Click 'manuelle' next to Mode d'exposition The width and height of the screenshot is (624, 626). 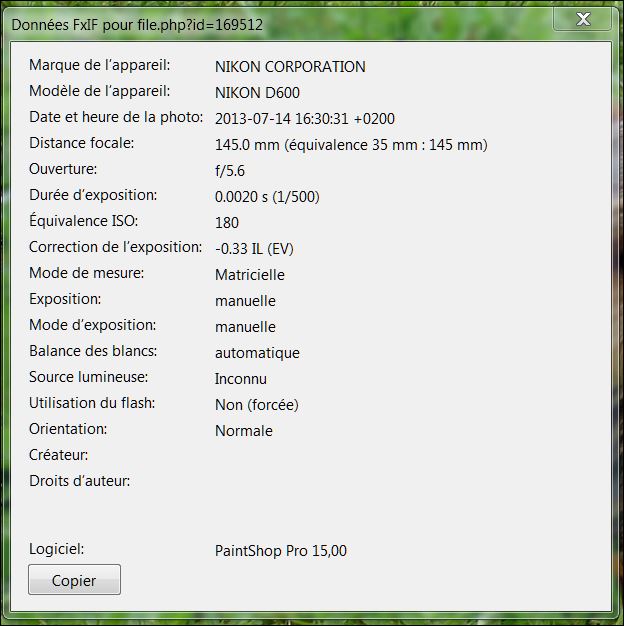tap(245, 327)
